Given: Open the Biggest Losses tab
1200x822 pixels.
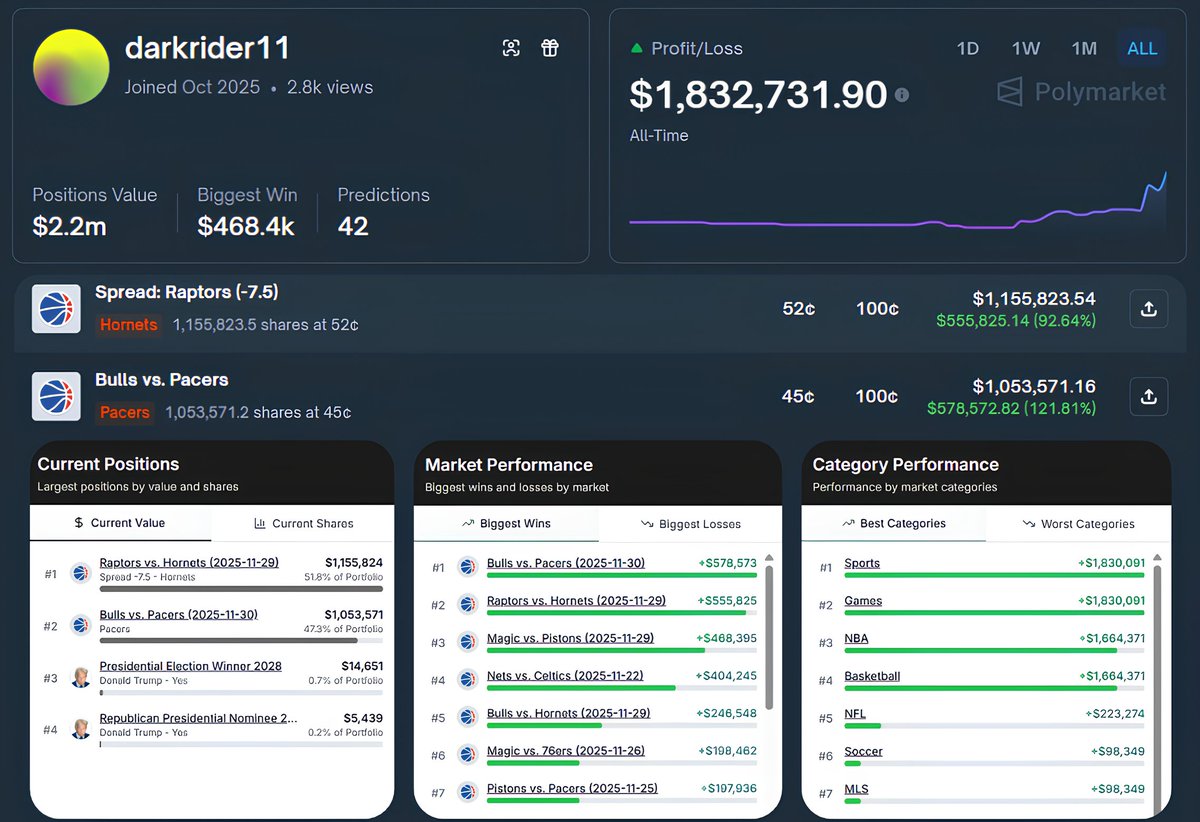Looking at the screenshot, I should click(690, 523).
